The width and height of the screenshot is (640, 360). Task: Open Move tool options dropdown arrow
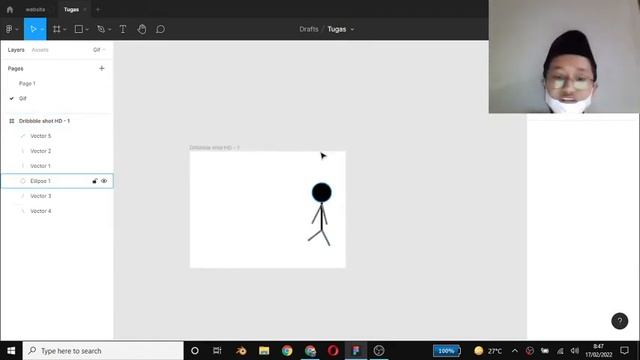(42, 29)
